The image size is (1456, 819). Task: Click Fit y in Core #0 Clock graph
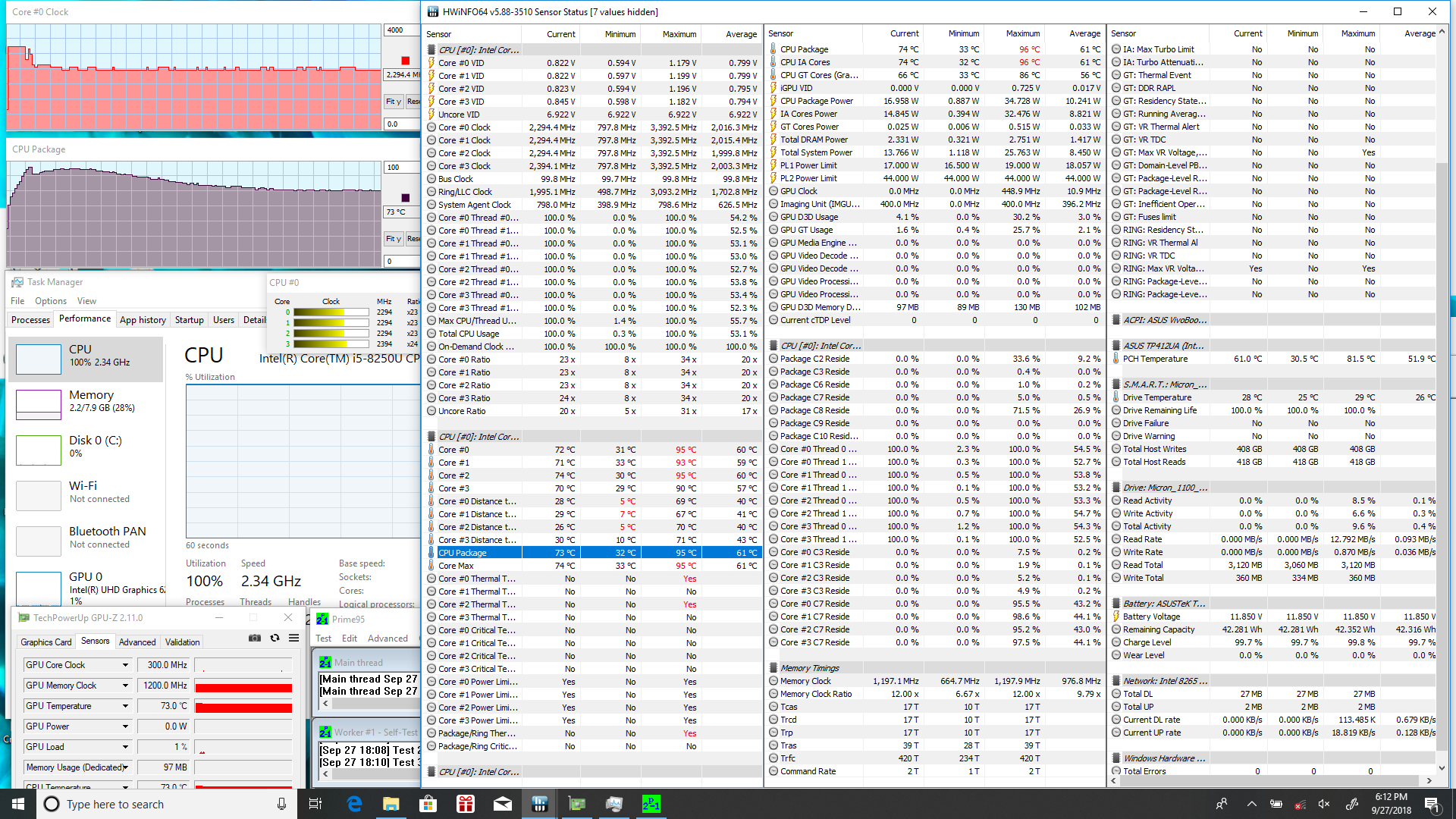click(x=393, y=102)
